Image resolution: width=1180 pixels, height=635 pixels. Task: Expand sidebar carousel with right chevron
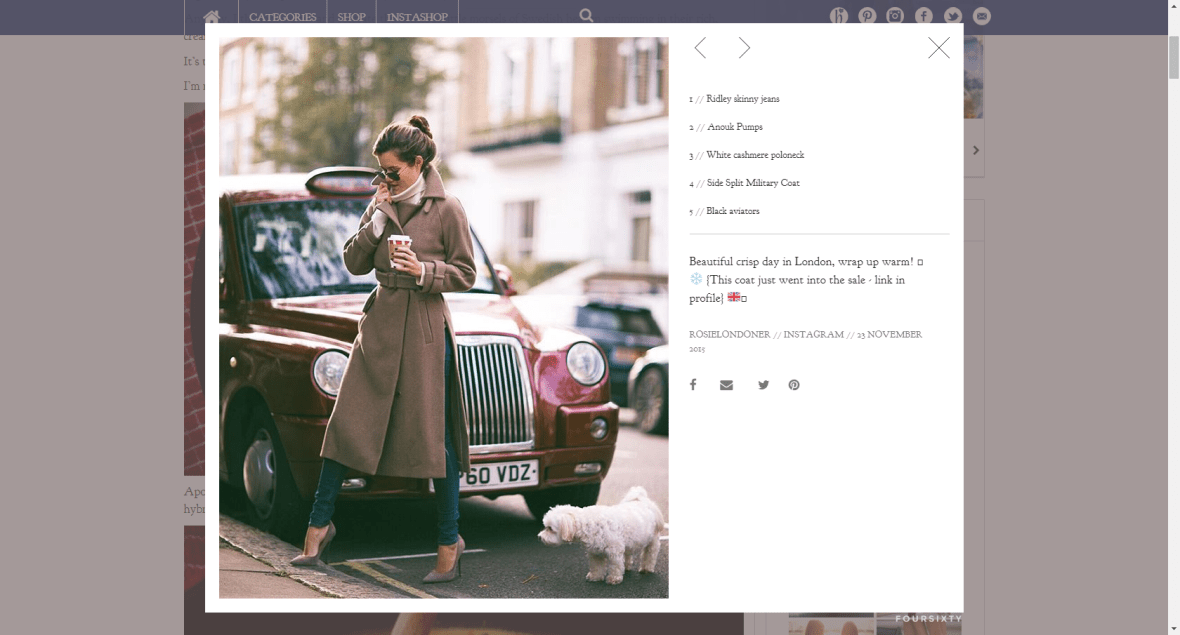pyautogui.click(x=975, y=150)
